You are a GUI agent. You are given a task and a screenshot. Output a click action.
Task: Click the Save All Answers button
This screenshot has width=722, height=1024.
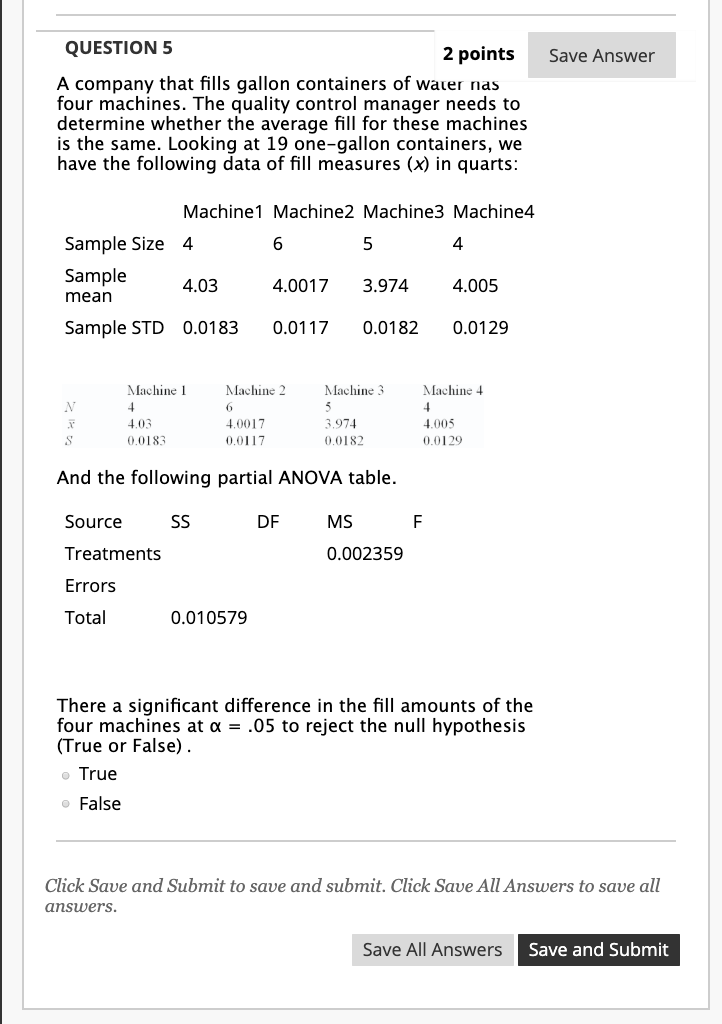pyautogui.click(x=432, y=949)
